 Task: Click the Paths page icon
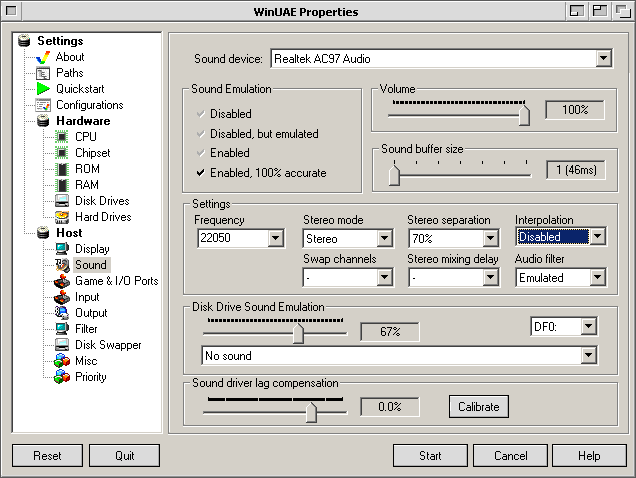[43, 73]
